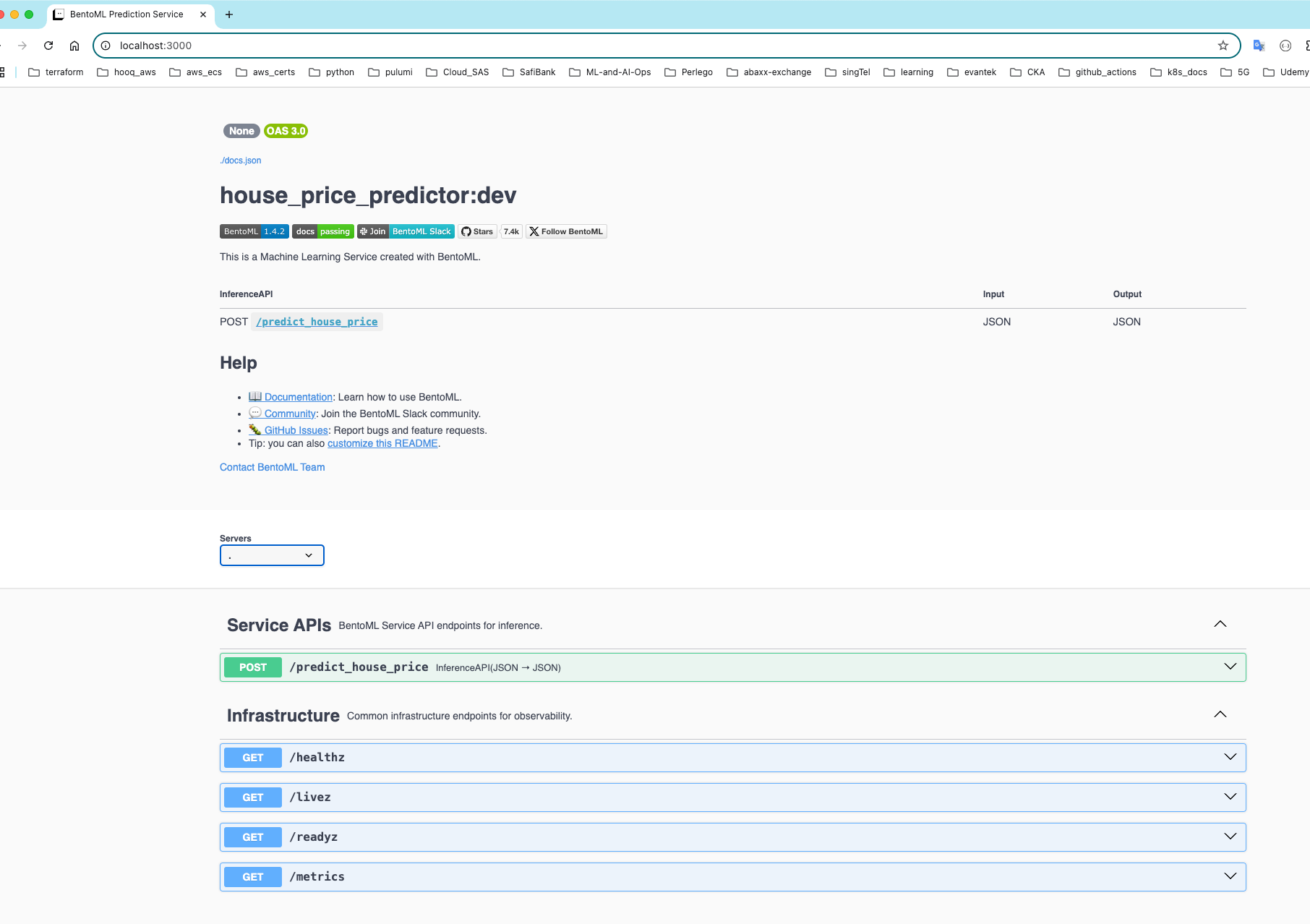The width and height of the screenshot is (1310, 924).
Task: Click the BentoML 1.4.2 version badge
Action: pyautogui.click(x=254, y=231)
